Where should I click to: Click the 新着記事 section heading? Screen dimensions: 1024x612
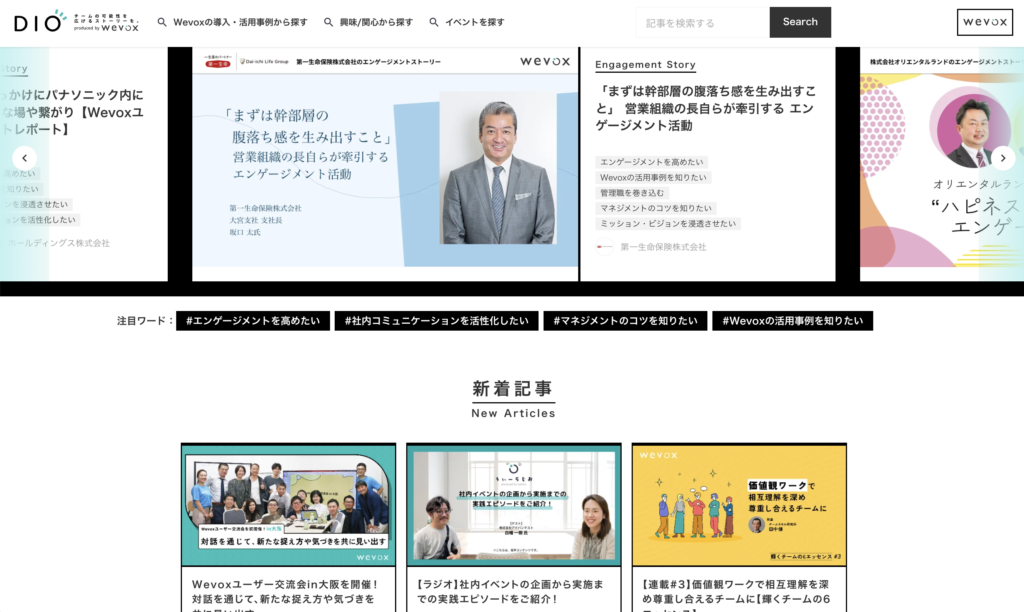[x=513, y=389]
